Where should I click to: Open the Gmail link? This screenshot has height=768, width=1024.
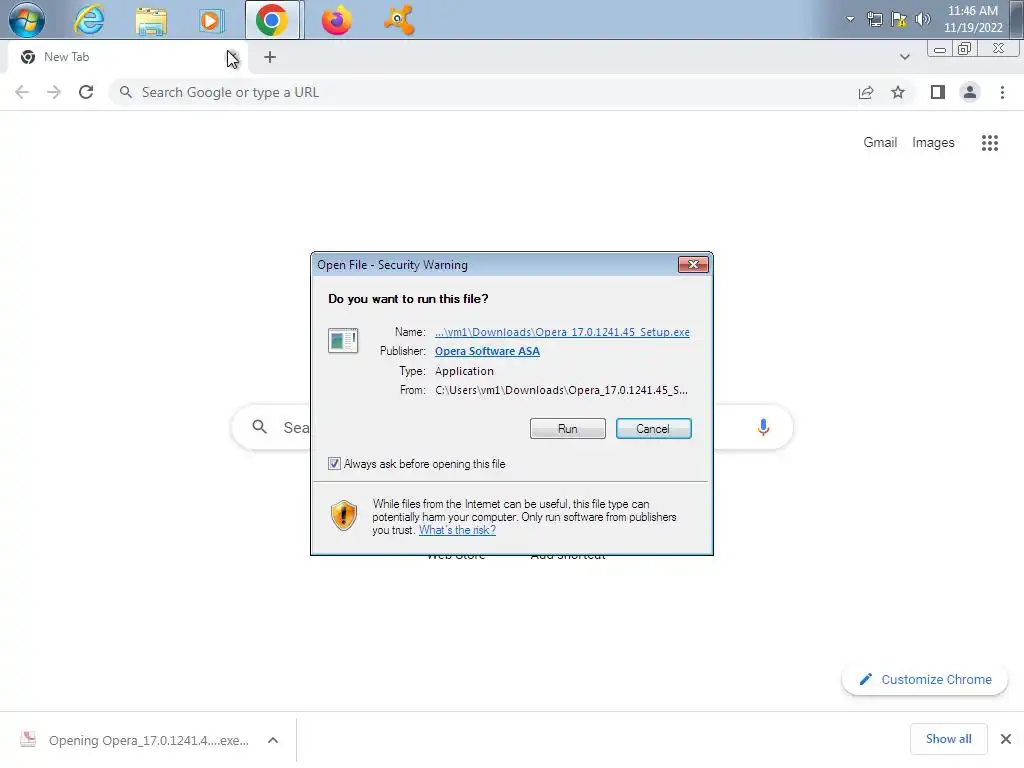[x=880, y=142]
